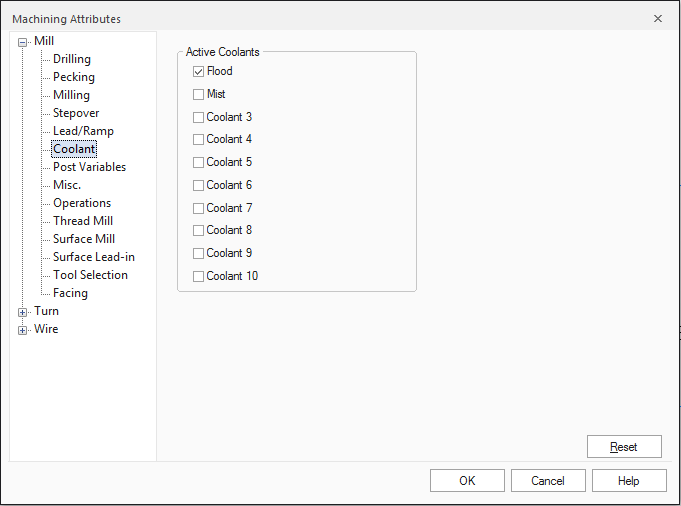Close the Machining Attributes dialog

tap(657, 19)
